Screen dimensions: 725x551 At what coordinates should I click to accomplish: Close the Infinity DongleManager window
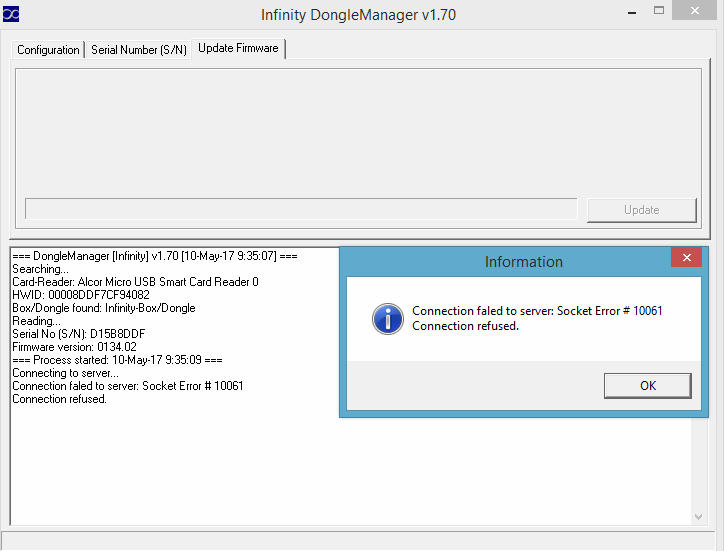click(x=694, y=10)
